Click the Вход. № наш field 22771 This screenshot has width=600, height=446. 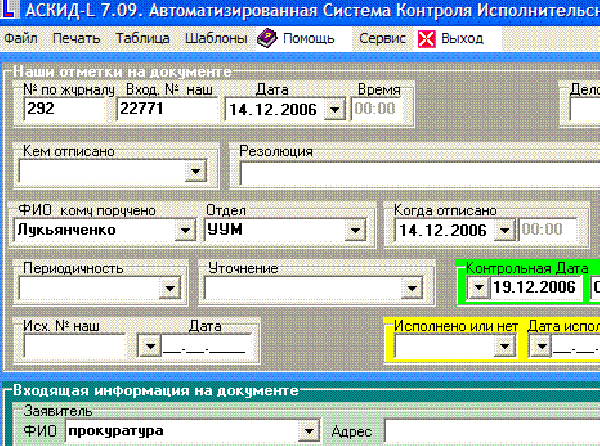coord(167,109)
